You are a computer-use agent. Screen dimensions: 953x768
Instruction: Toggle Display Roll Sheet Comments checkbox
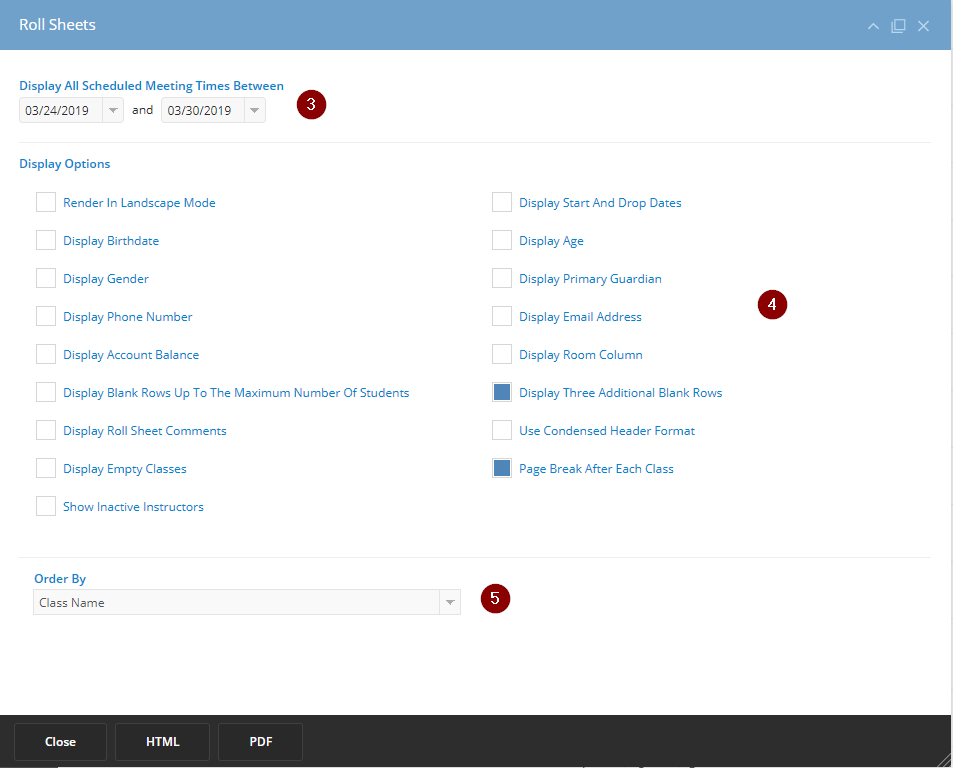46,430
